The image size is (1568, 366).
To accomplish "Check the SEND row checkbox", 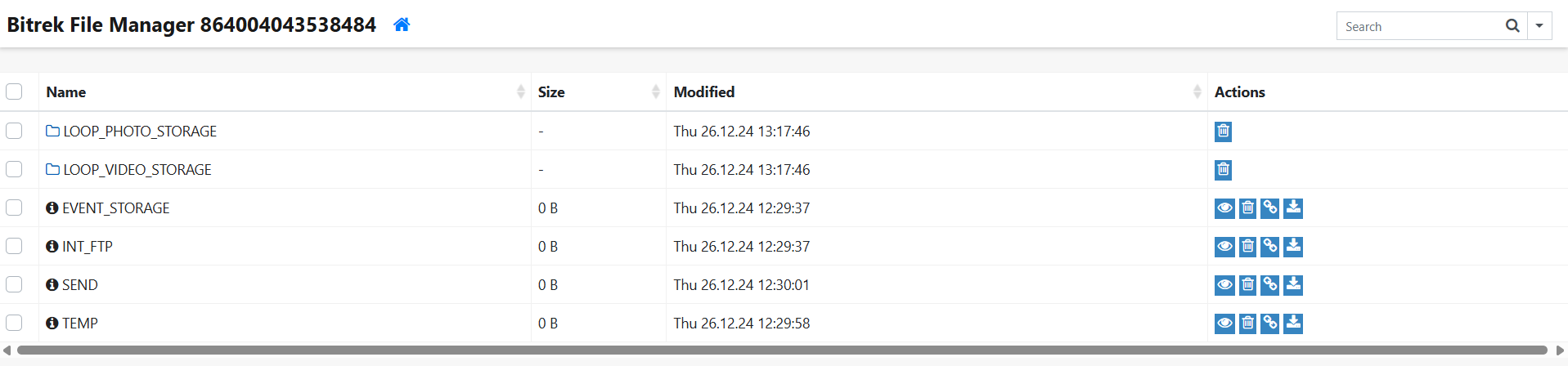I will pyautogui.click(x=14, y=284).
